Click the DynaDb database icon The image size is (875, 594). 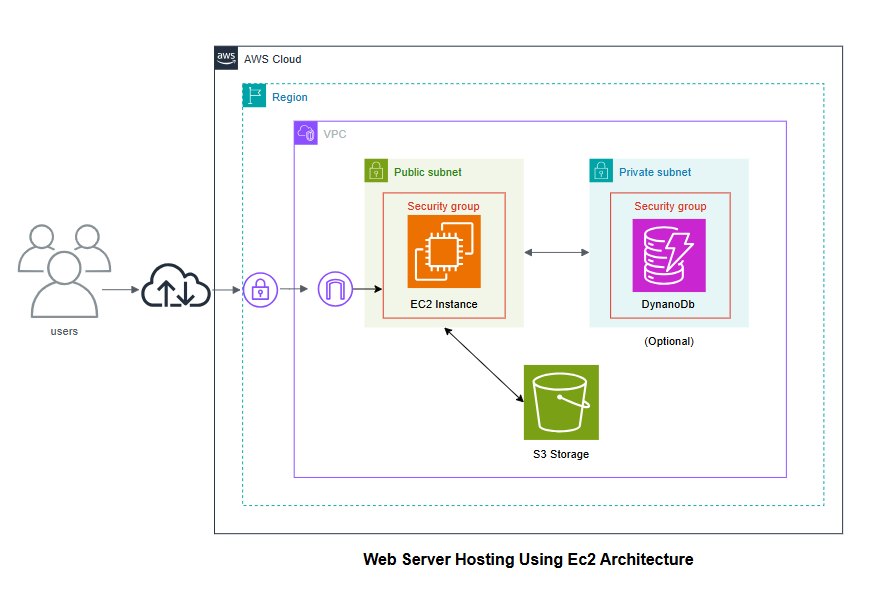click(668, 255)
